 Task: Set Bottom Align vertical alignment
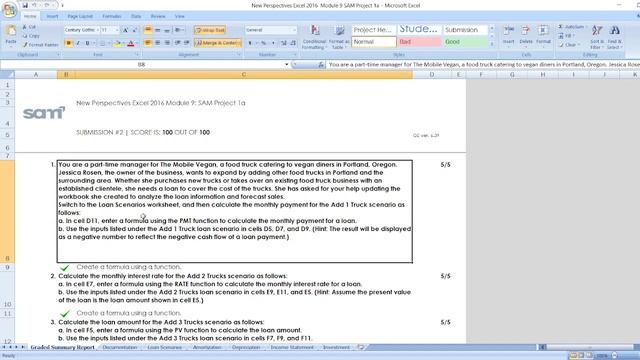(167, 30)
